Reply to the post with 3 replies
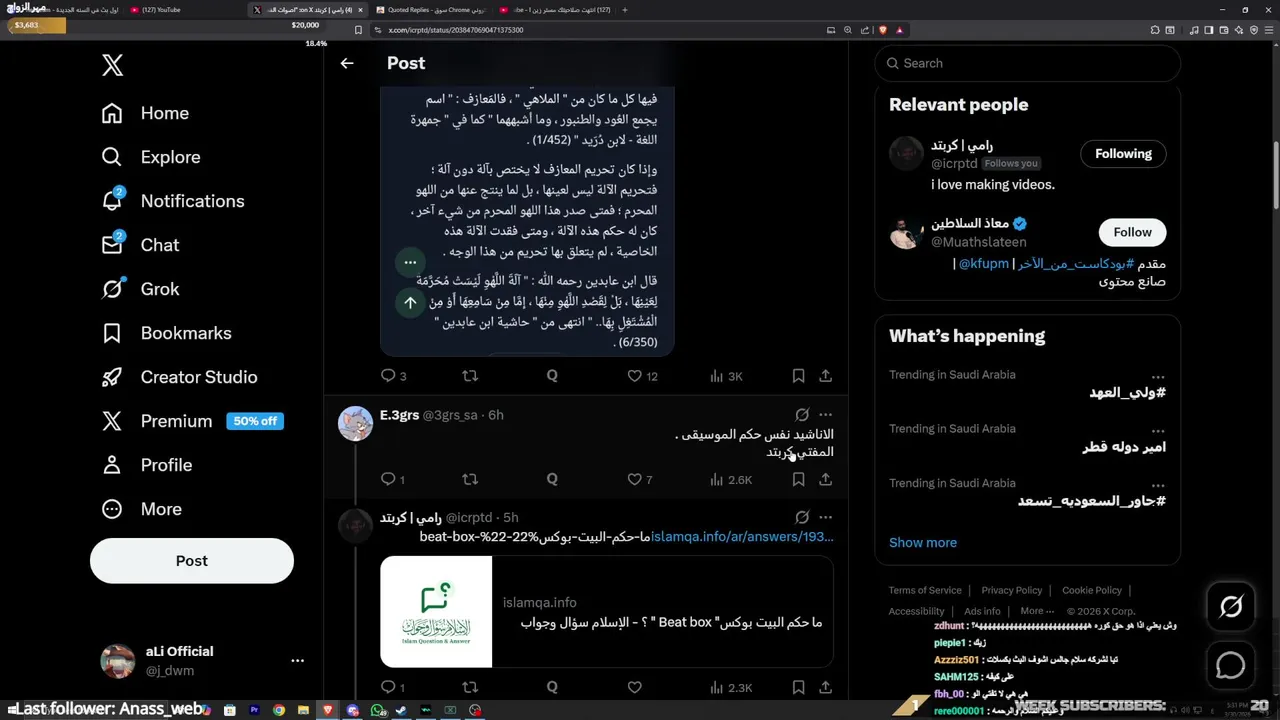1280x720 pixels. (x=393, y=376)
